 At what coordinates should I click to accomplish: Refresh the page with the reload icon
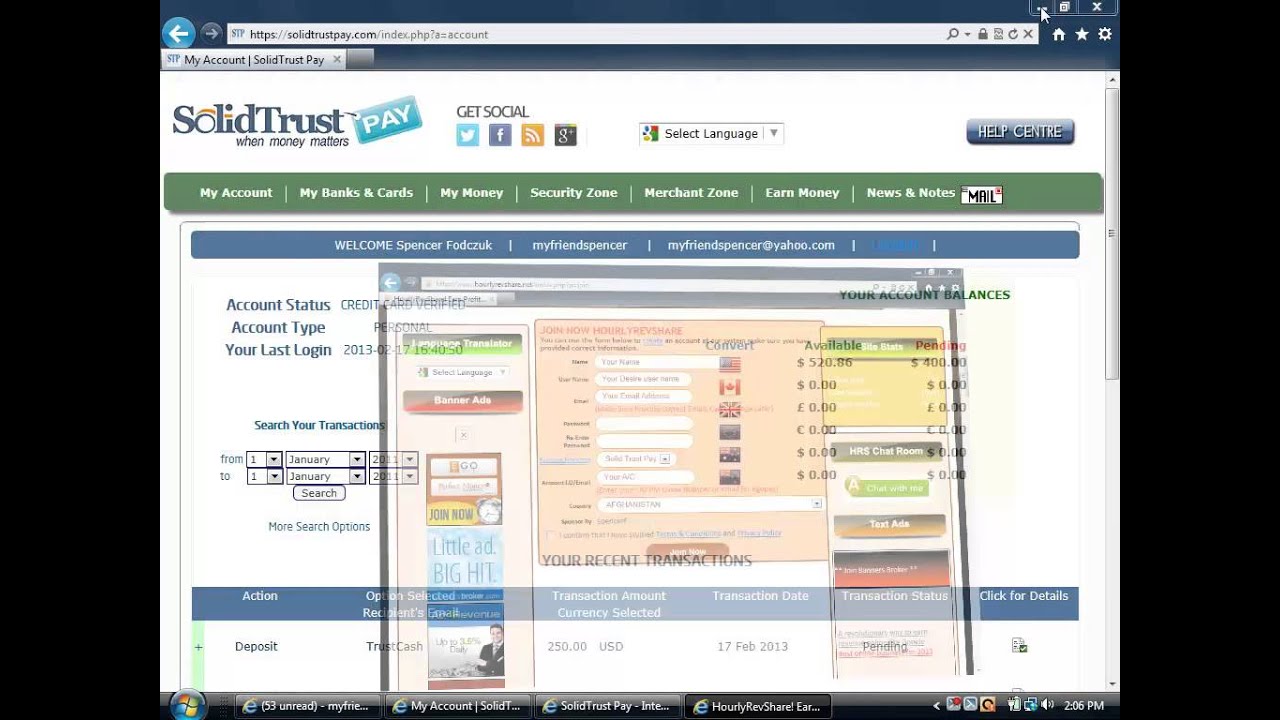1013,34
